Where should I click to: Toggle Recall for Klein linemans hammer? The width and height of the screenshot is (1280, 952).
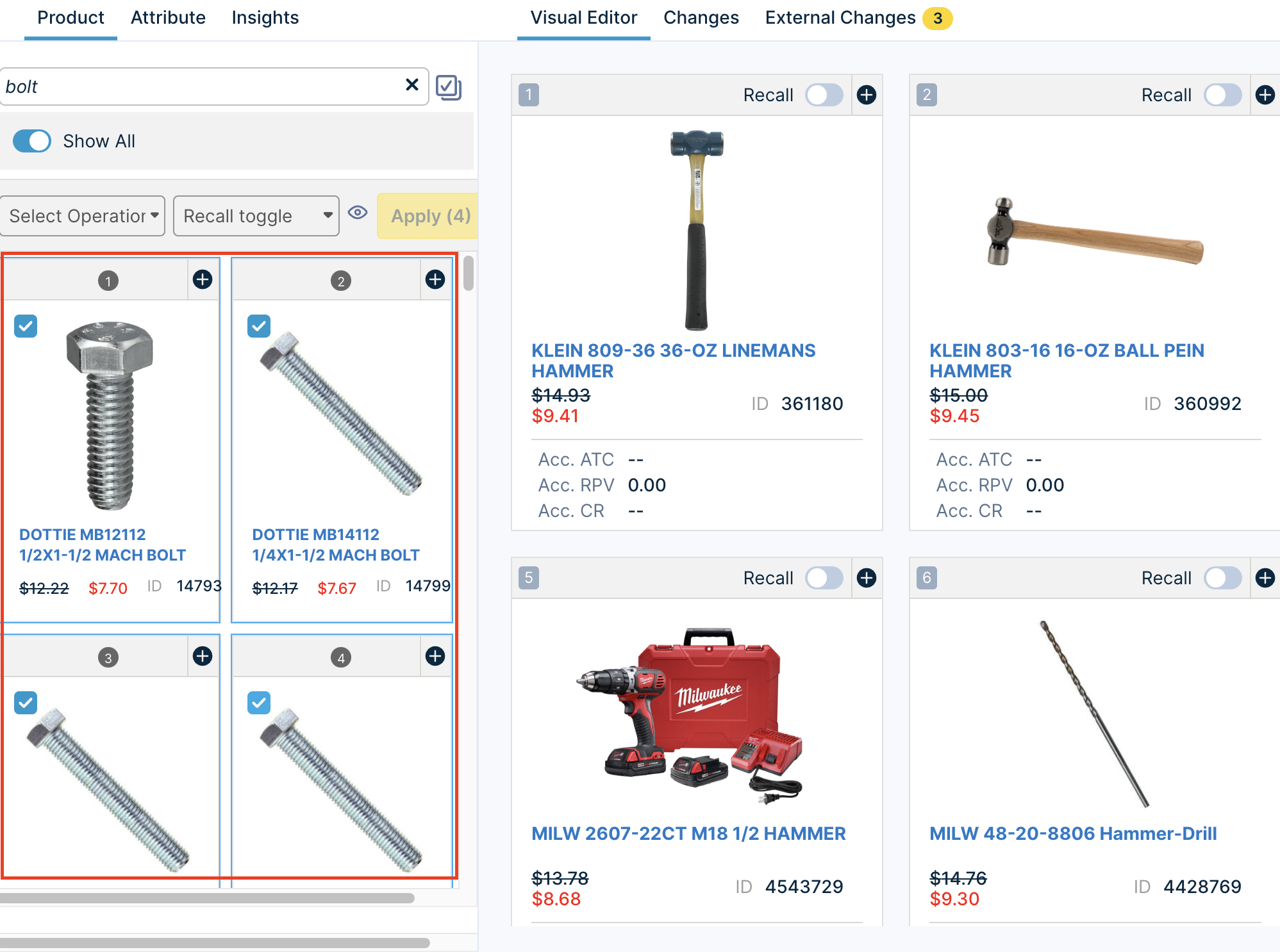click(824, 95)
